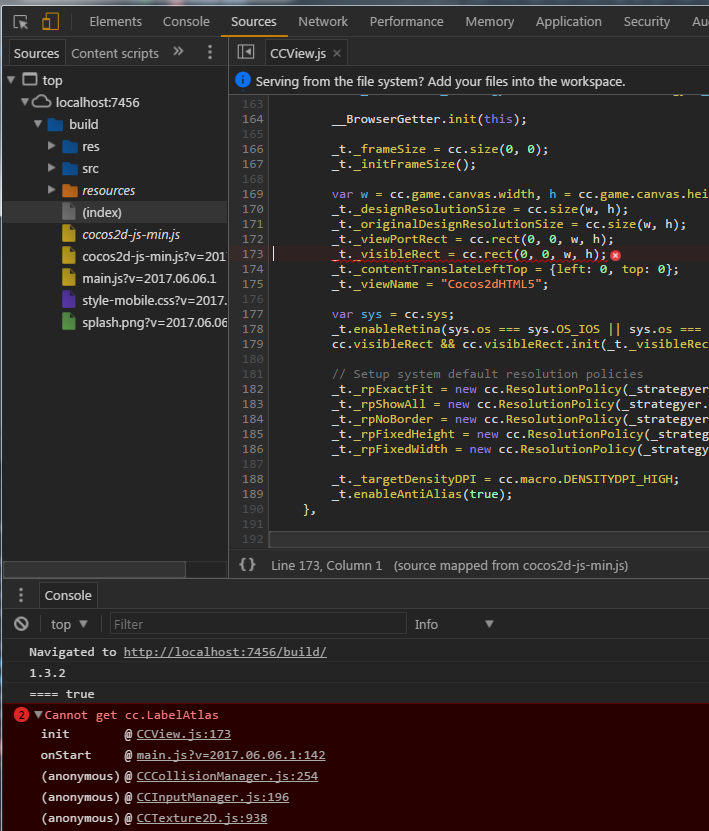This screenshot has width=709, height=831.
Task: Clear the console with the clear icon
Action: (x=21, y=624)
